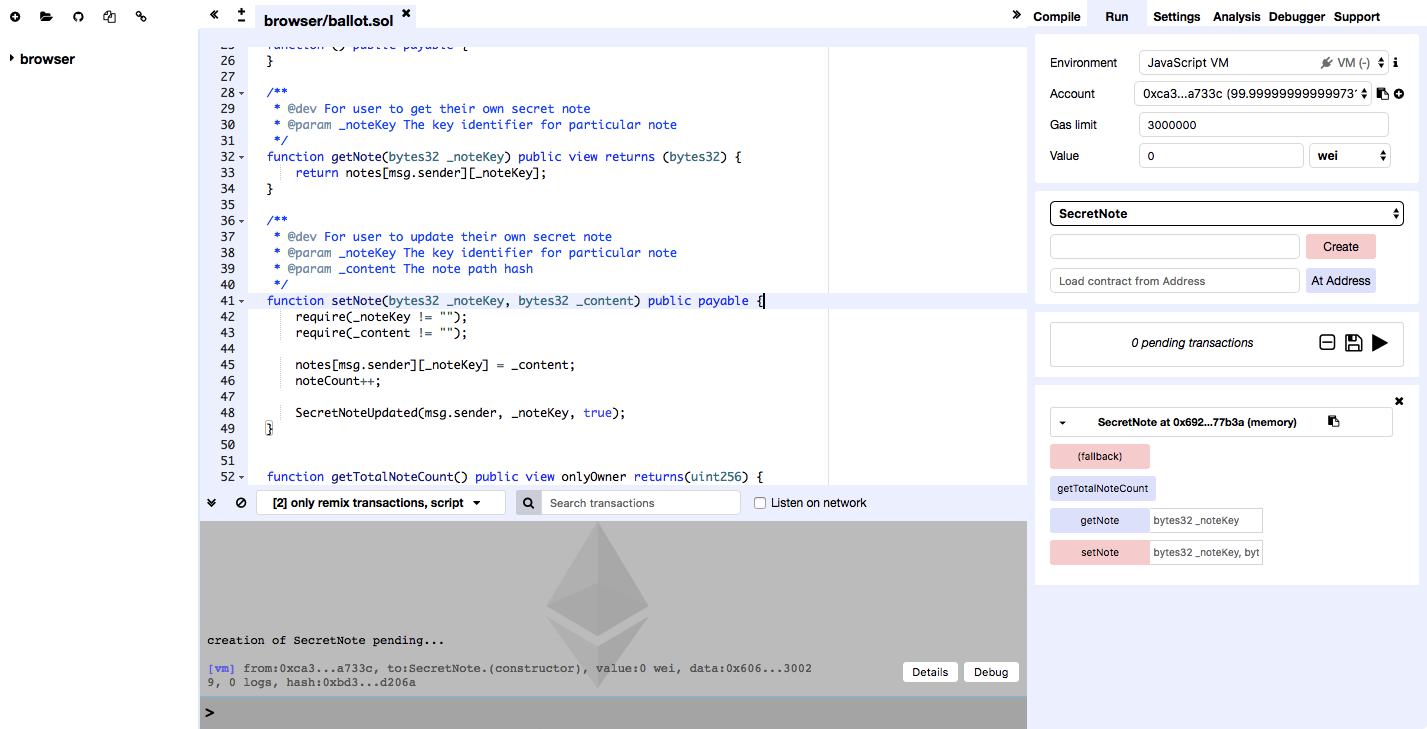Fold the comment block at line 28
The height and width of the screenshot is (729, 1427).
242,93
